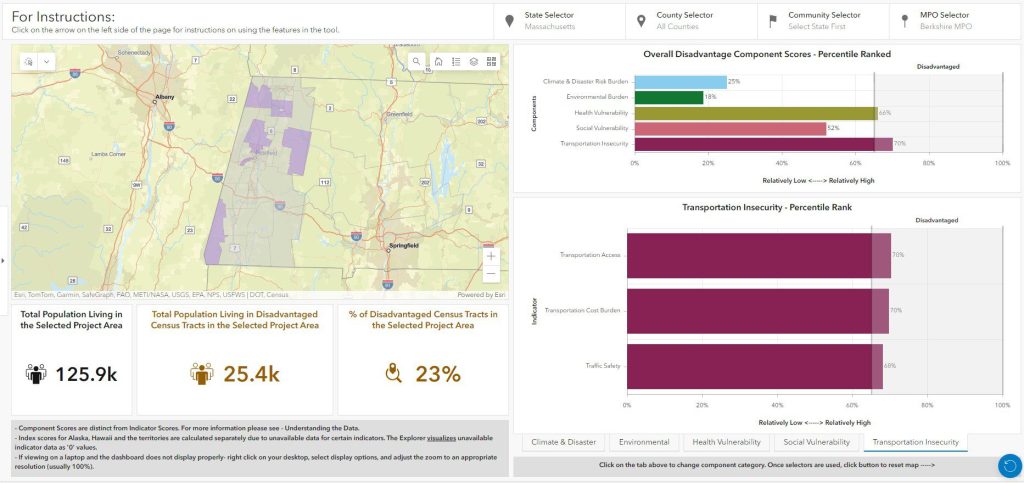
Task: Click the Transportation Access indicator bar
Action: coord(759,255)
